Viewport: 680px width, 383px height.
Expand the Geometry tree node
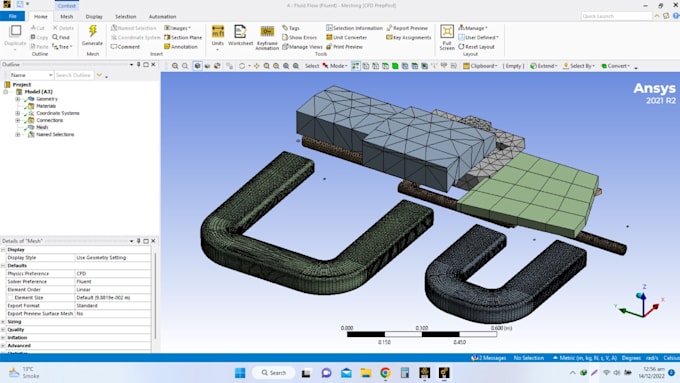click(x=18, y=99)
